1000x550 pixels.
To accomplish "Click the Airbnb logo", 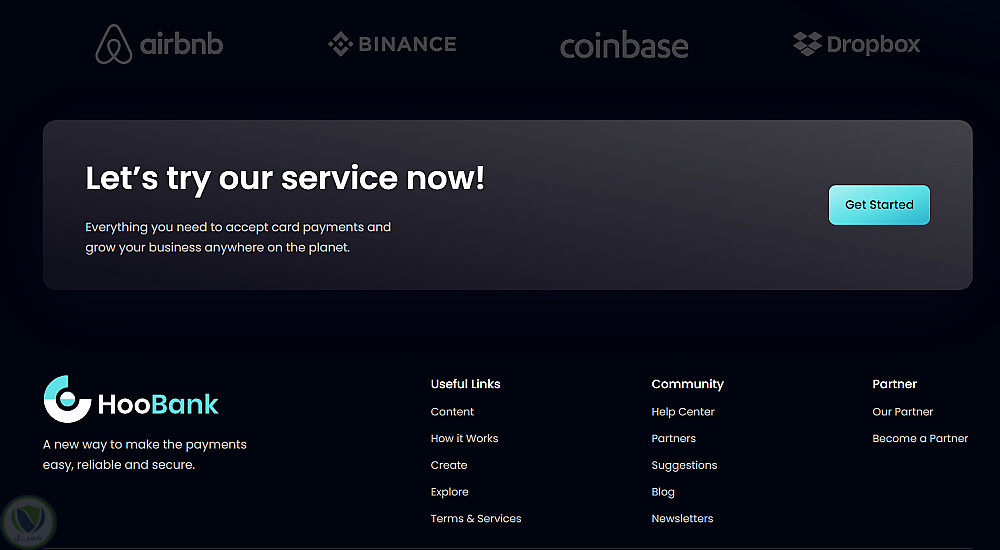I will pos(159,44).
